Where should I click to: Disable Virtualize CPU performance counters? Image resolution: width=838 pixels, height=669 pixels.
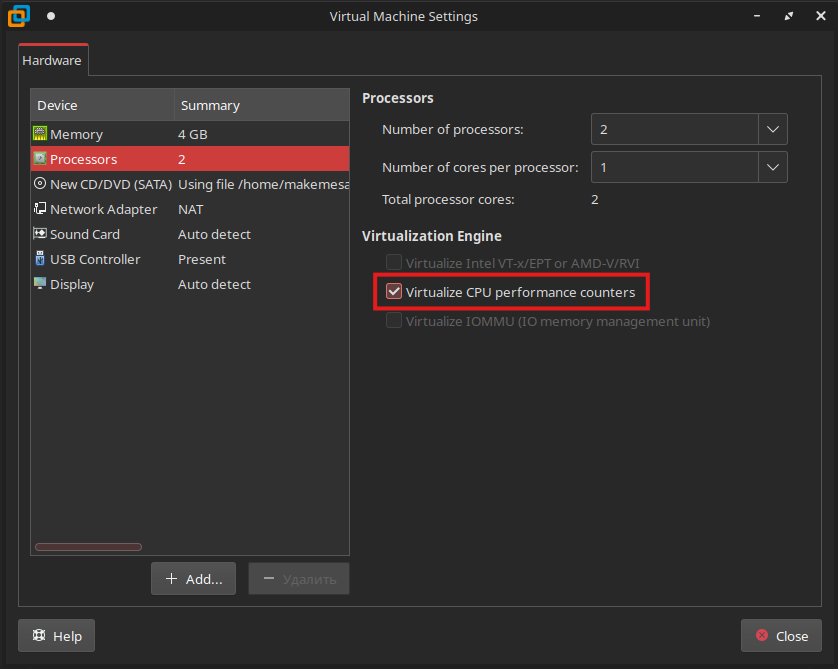coord(394,293)
